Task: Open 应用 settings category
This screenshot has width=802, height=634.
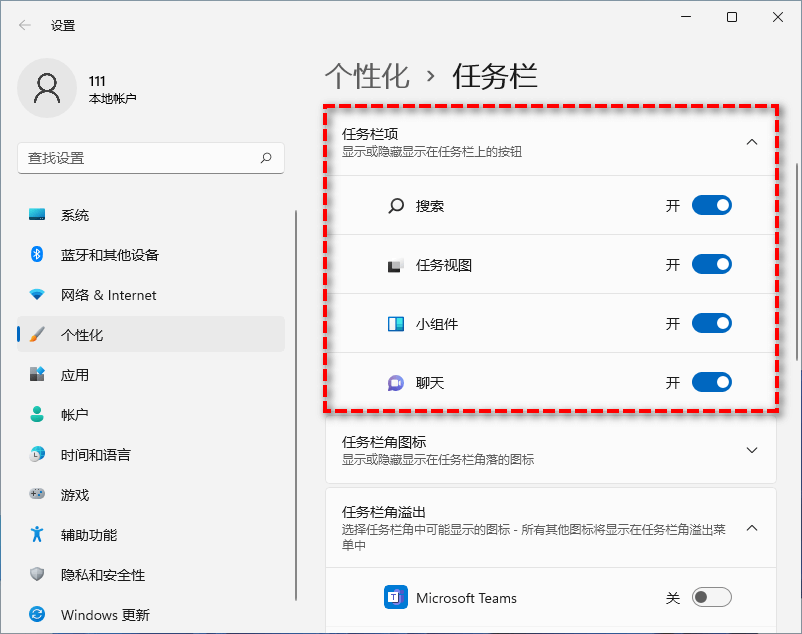Action: point(151,374)
